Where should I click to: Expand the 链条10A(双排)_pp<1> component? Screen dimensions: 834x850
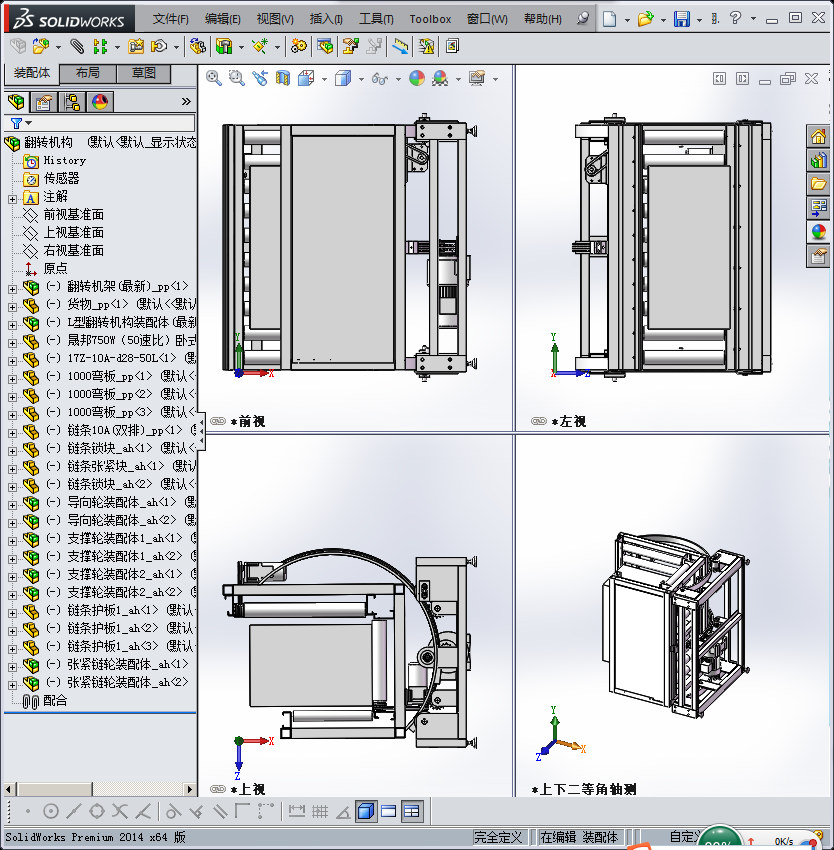pyautogui.click(x=12, y=433)
